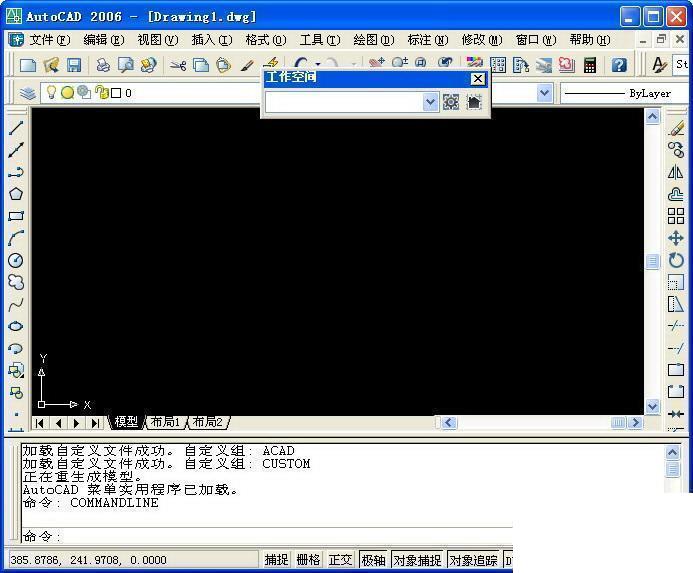
Task: Open Help with the question mark icon
Action: [619, 65]
